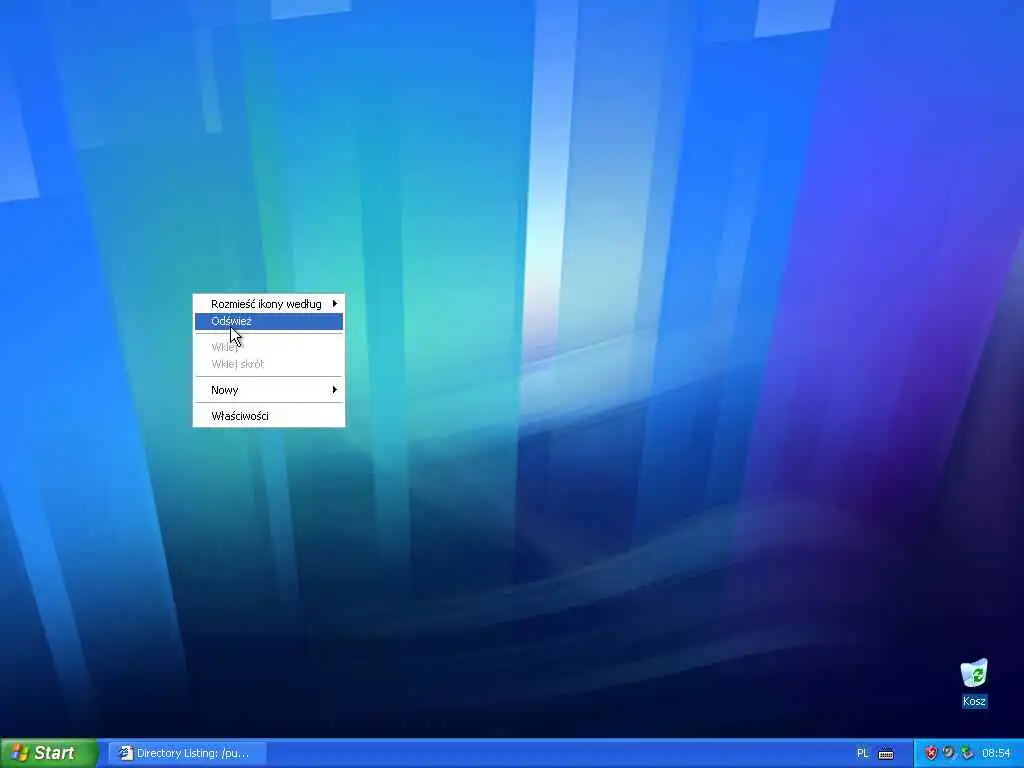Click the 08:54 system clock
Screen dimensions: 1024x768
(996, 753)
